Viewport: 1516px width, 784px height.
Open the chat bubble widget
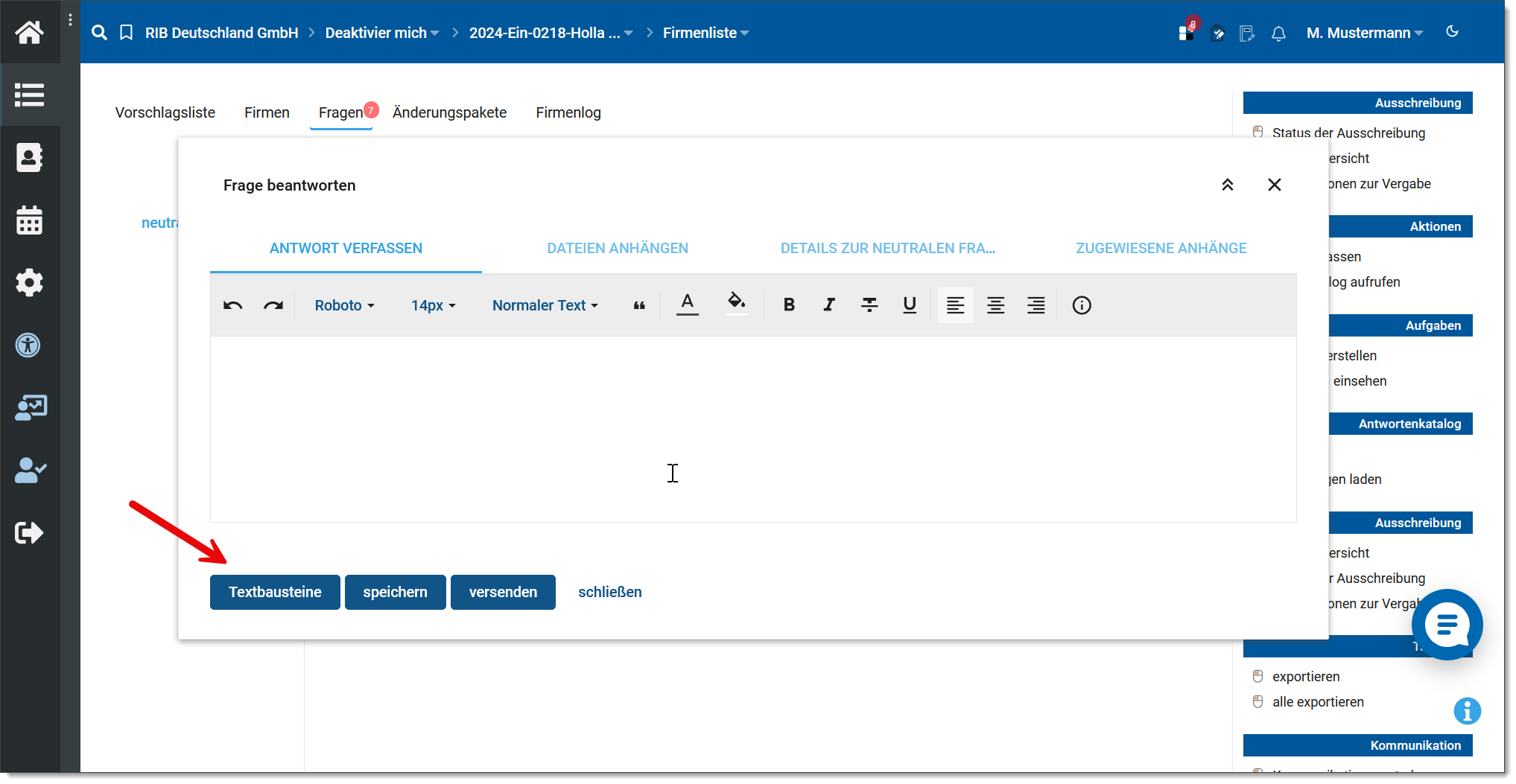(x=1446, y=625)
